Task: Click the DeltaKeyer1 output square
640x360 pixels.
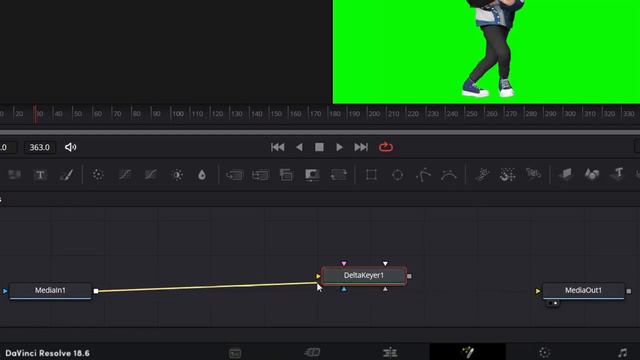Action: [409, 276]
